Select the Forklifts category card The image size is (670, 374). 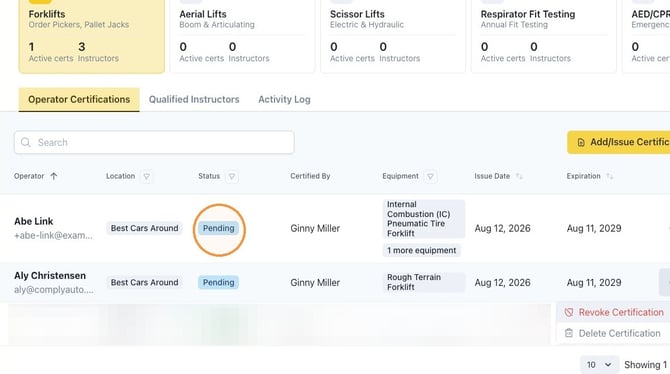[x=91, y=36]
